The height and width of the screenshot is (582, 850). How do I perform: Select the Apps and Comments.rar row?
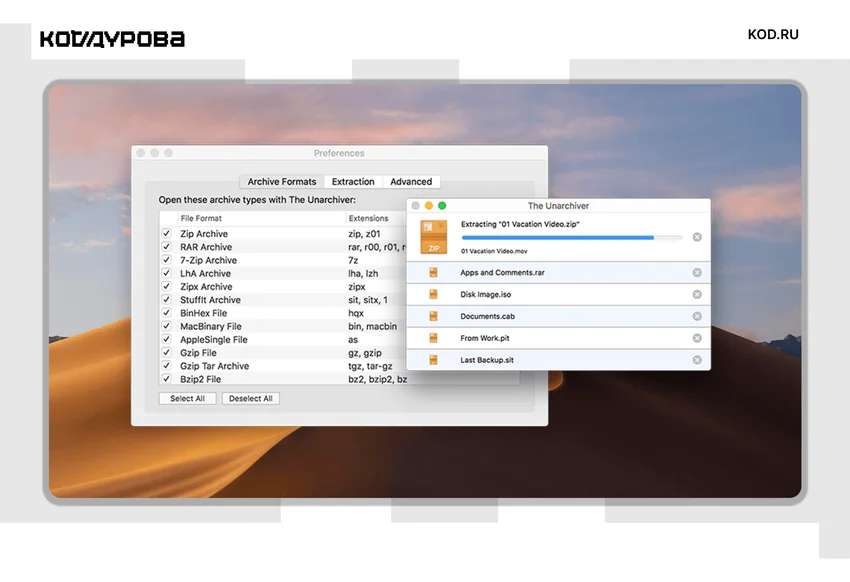pyautogui.click(x=558, y=273)
